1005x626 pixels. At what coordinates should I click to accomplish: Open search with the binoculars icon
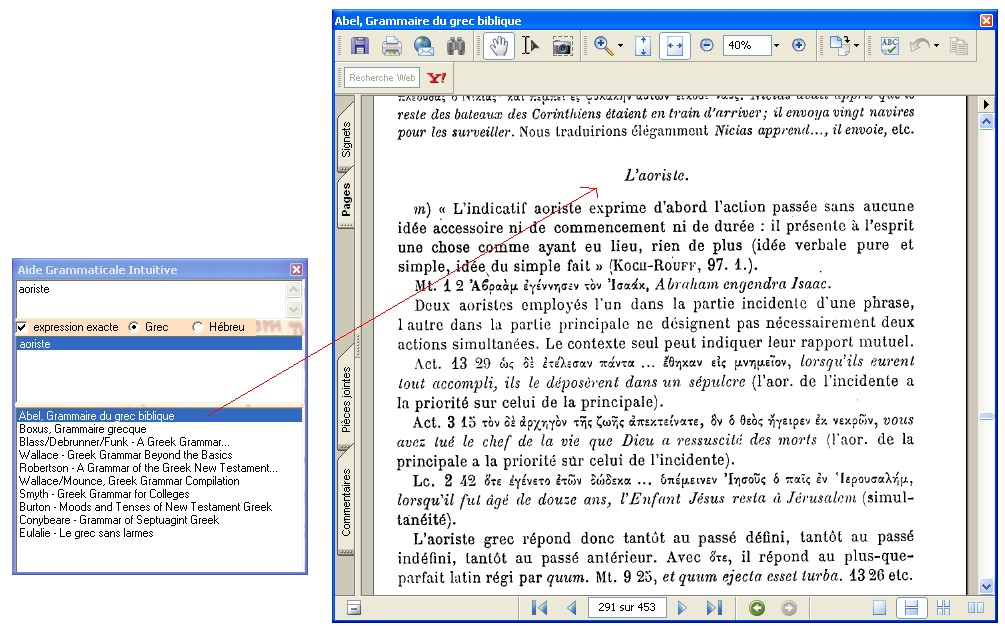[x=456, y=45]
